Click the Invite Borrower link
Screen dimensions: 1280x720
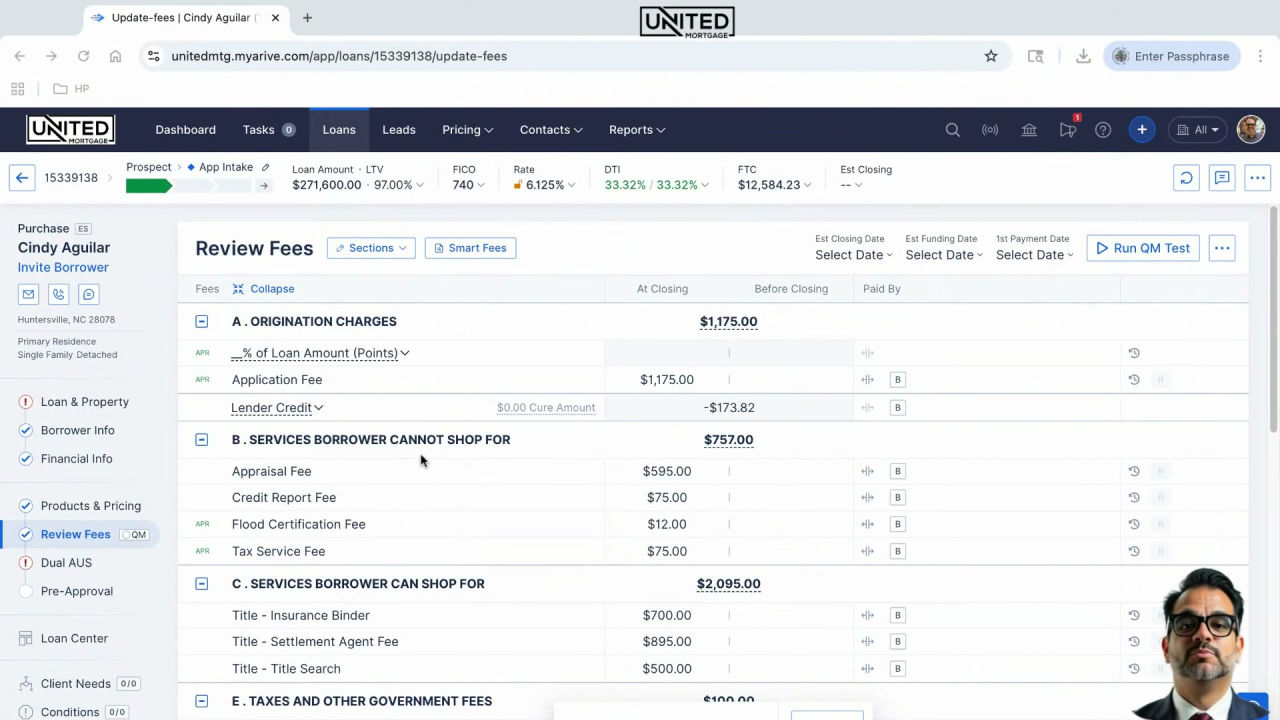click(63, 268)
